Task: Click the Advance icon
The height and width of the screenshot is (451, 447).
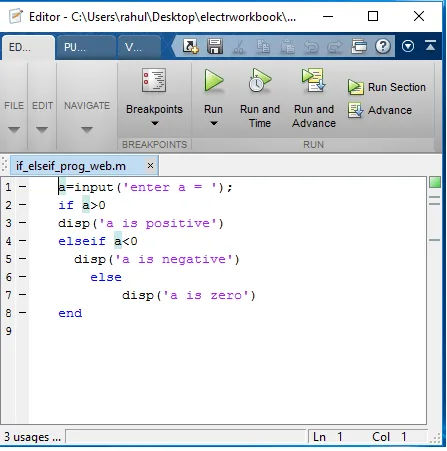Action: 356,110
